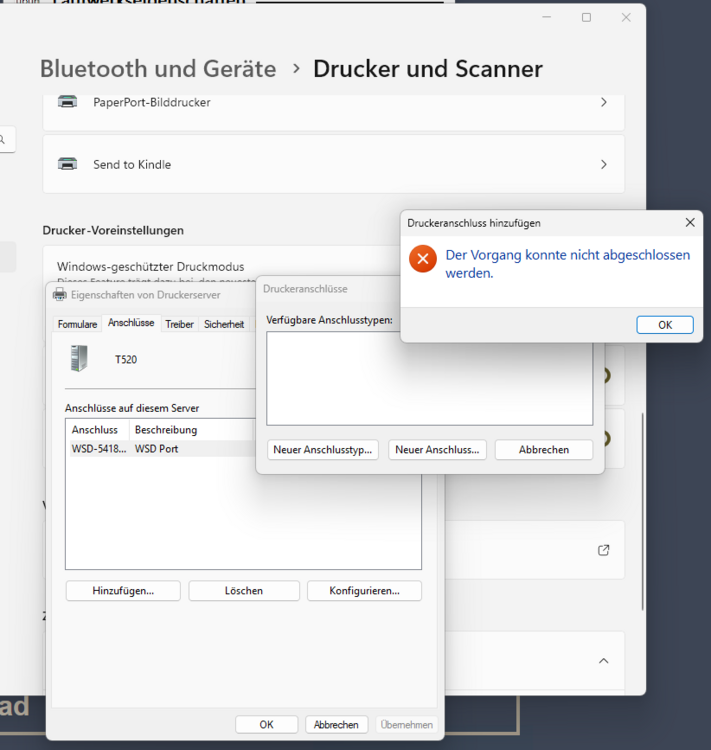Screen dimensions: 711x750
Task: Click the red error icon in dialog
Action: click(422, 259)
